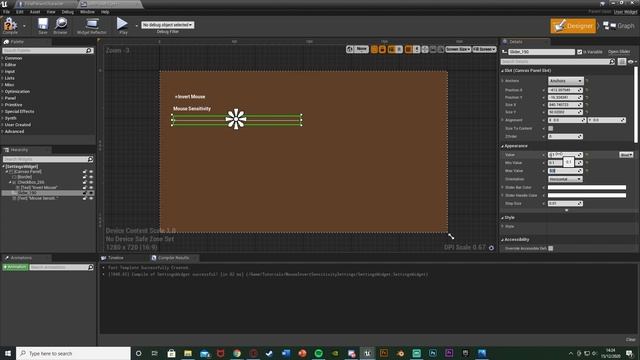Click the add Animation button
The height and width of the screenshot is (360, 640).
15,267
